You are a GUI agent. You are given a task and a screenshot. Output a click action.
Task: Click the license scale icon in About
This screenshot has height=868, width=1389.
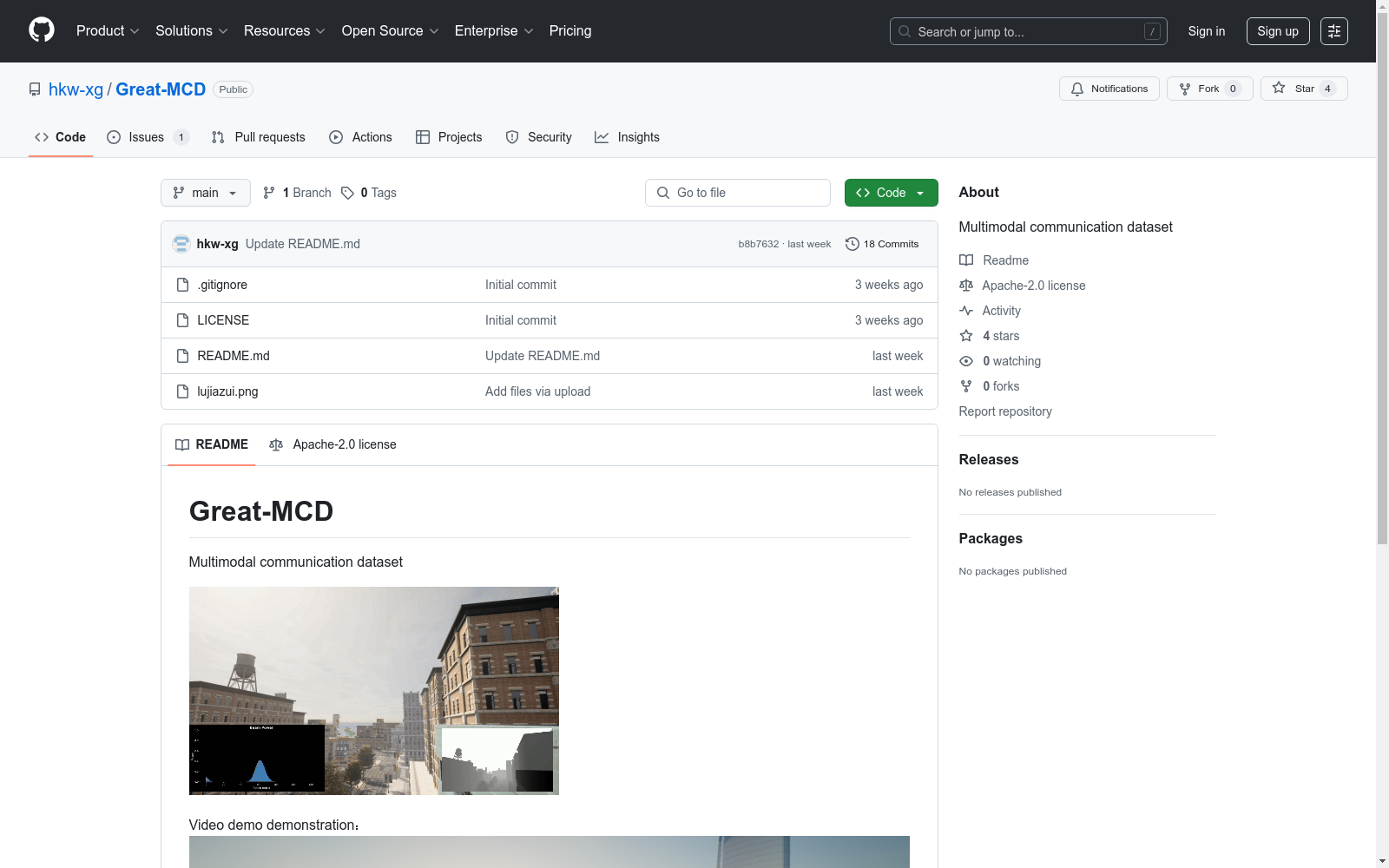coord(966,286)
